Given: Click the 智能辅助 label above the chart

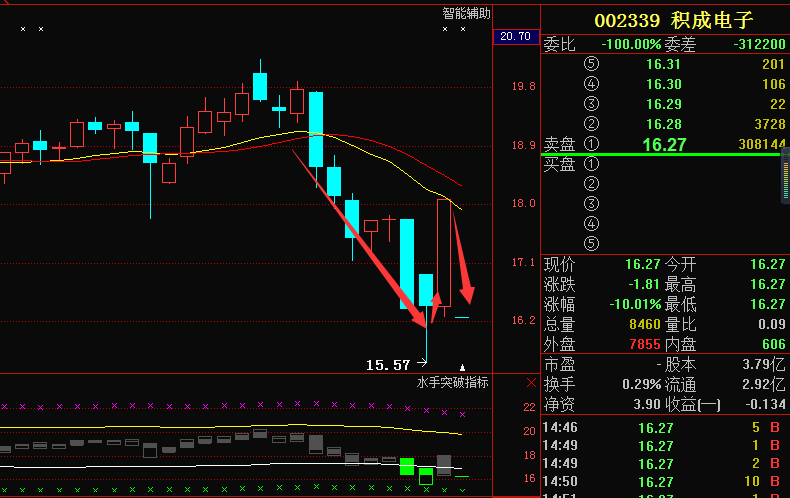Looking at the screenshot, I should (466, 13).
